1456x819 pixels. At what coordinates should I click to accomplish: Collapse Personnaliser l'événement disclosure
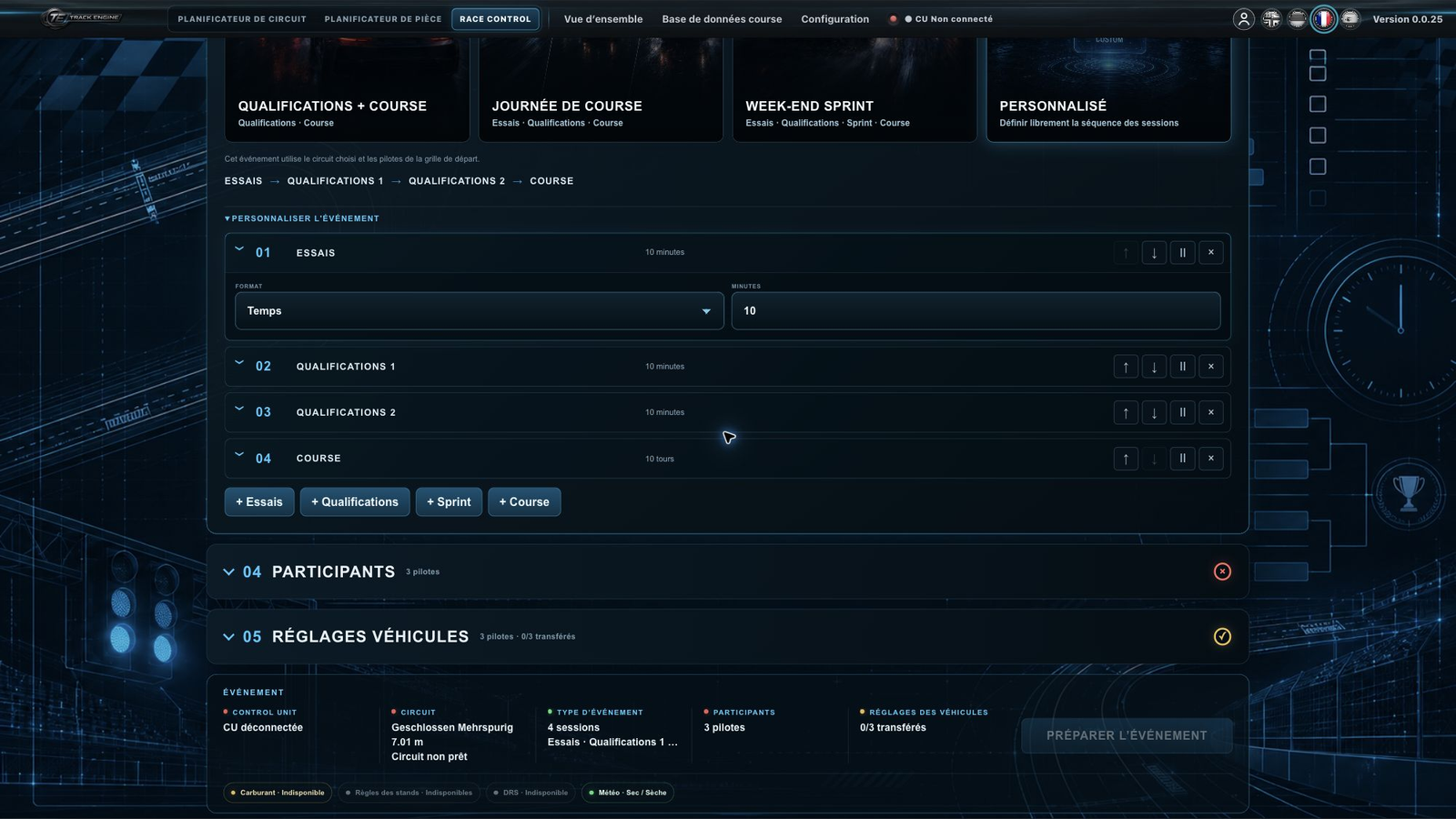pos(302,218)
